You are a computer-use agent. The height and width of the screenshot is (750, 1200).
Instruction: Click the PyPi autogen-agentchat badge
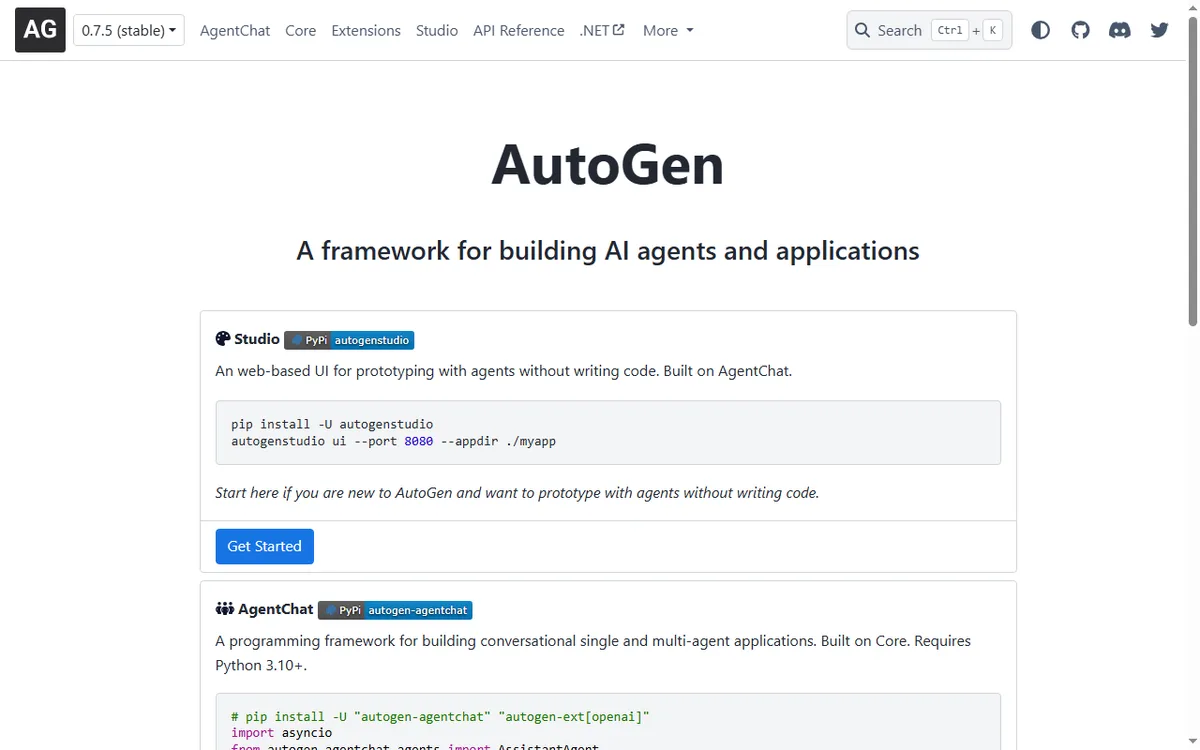pos(395,610)
